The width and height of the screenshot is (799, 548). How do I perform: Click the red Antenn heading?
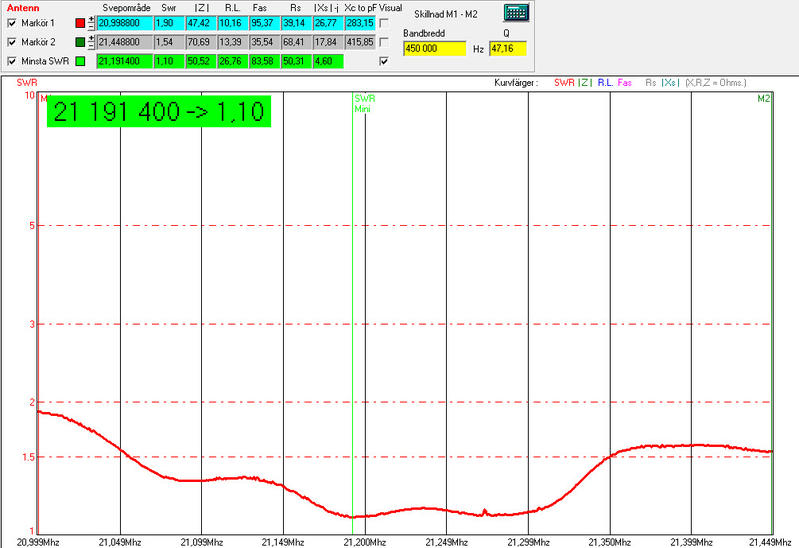(23, 8)
